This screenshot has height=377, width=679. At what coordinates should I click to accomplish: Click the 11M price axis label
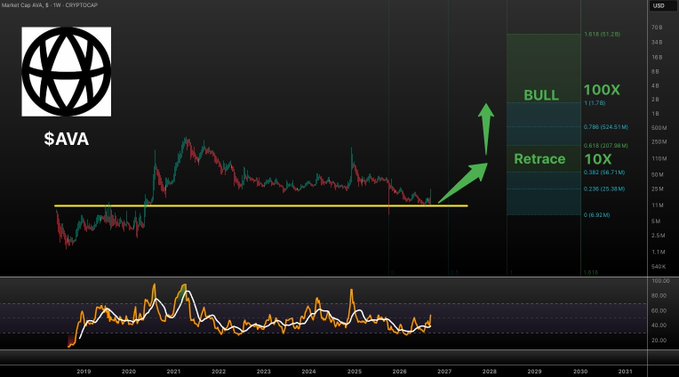[657, 206]
